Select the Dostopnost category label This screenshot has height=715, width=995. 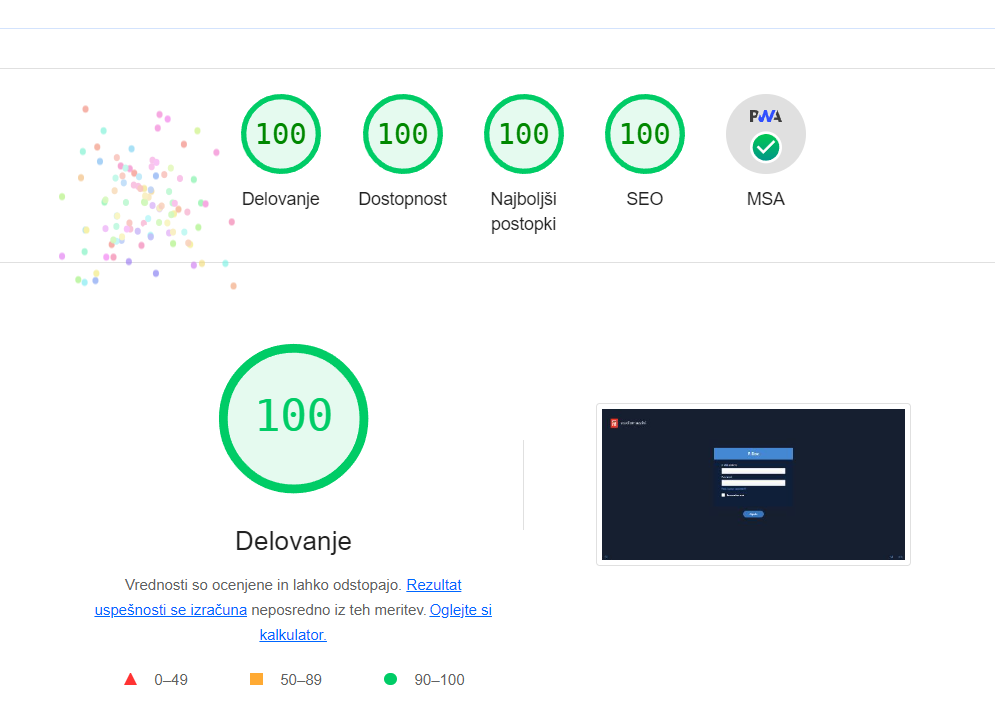402,199
